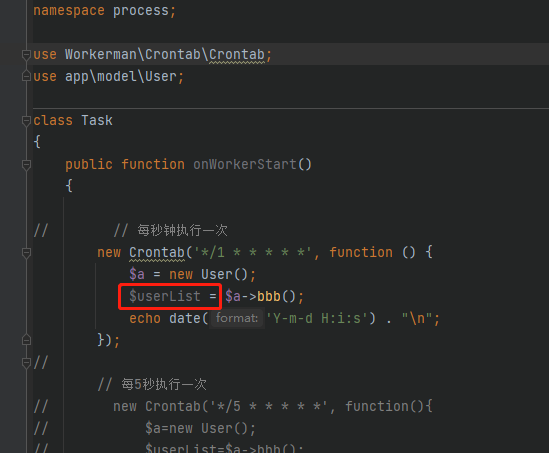This screenshot has height=453, width=549.
Task: Click 'bbb' method call in uncommented line
Action: click(x=269, y=297)
